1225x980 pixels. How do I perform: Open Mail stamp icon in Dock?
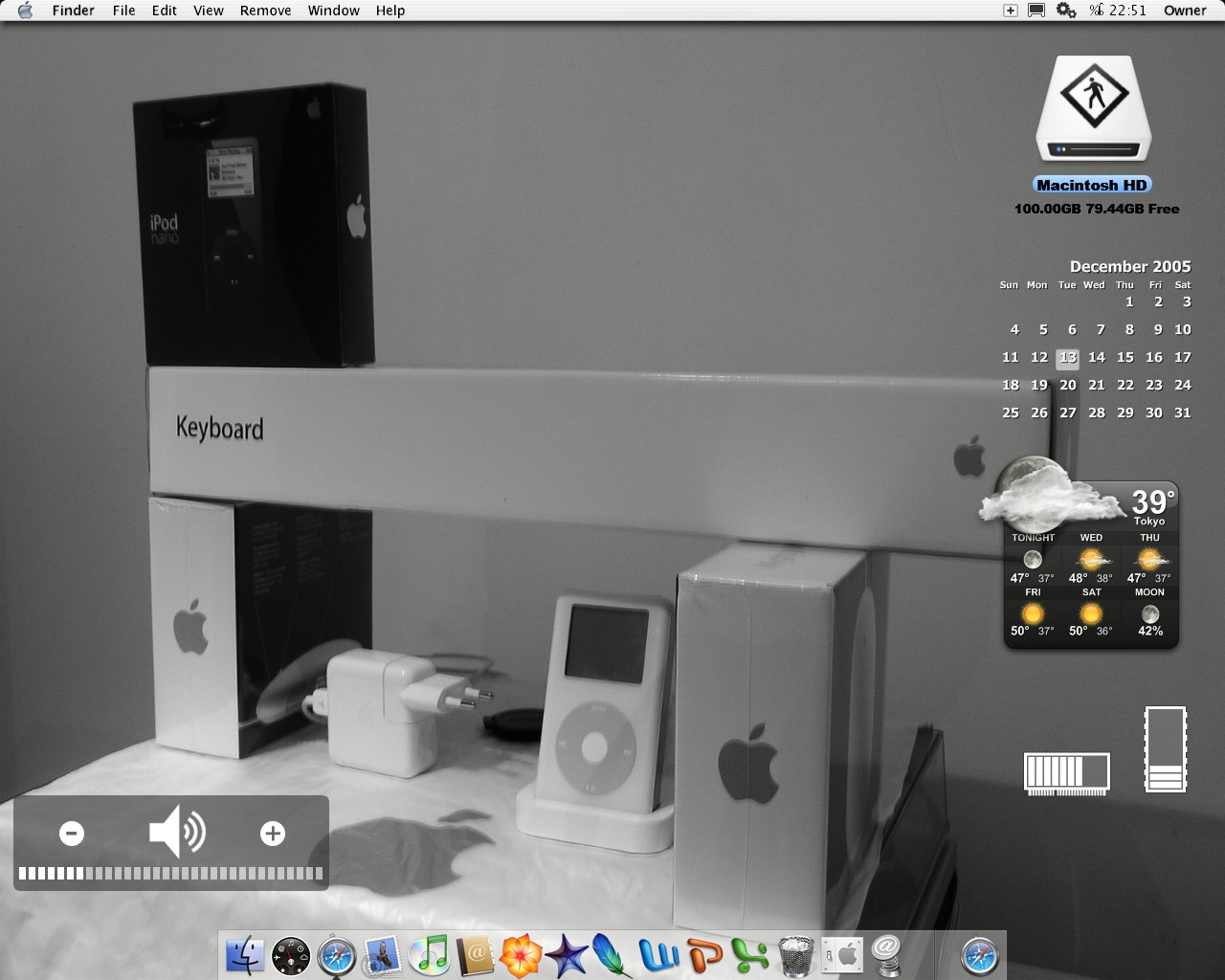[383, 955]
